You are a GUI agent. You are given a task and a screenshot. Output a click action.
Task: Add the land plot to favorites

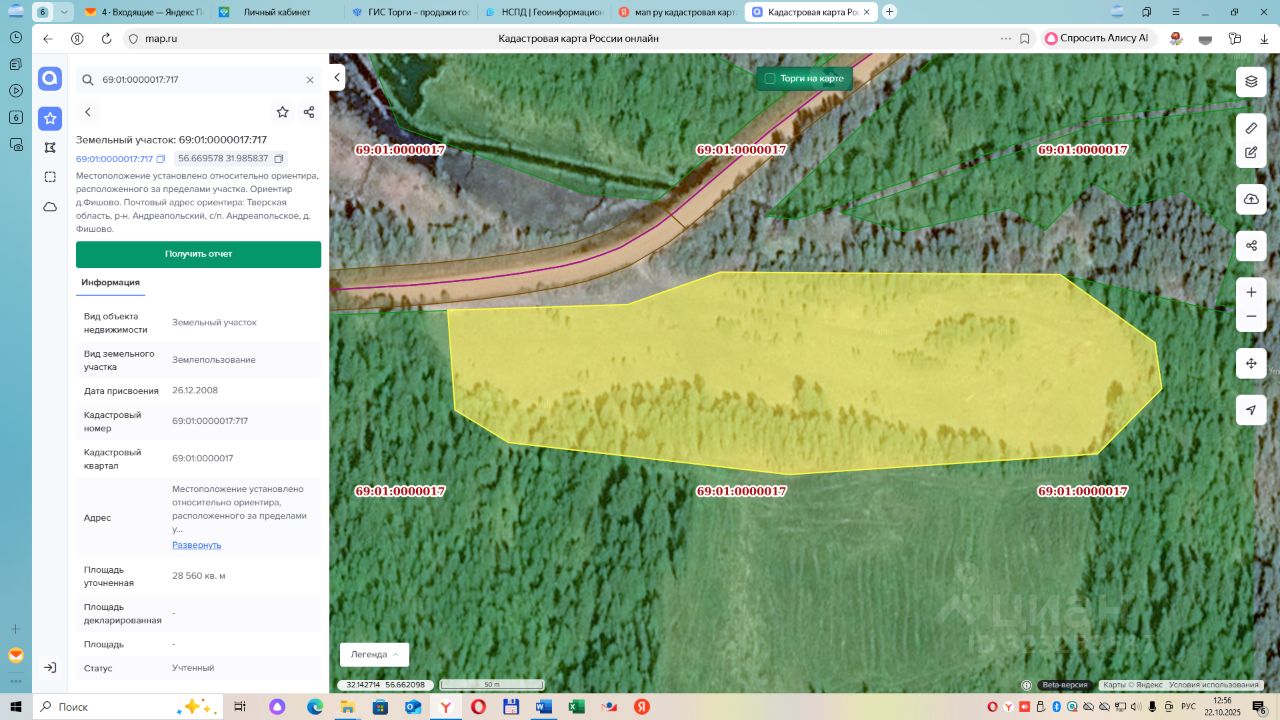283,112
